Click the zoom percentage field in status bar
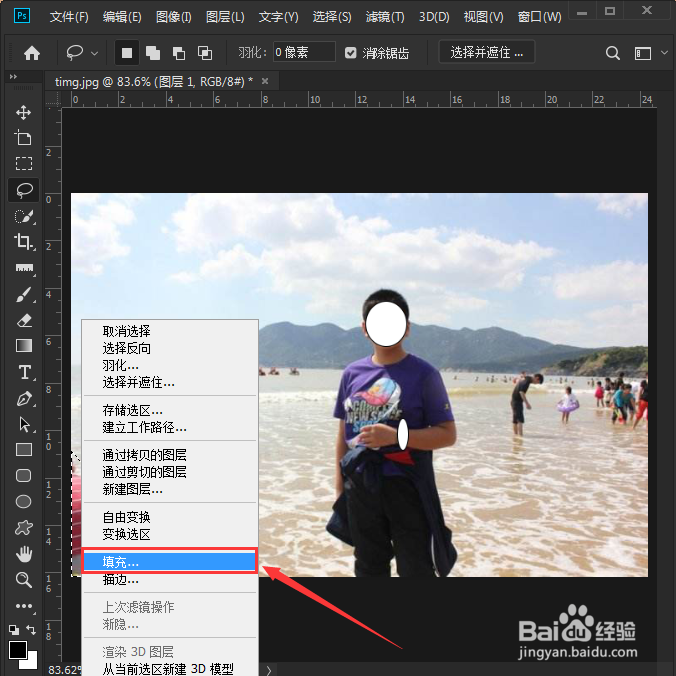Viewport: 676px width, 676px height. coord(65,670)
